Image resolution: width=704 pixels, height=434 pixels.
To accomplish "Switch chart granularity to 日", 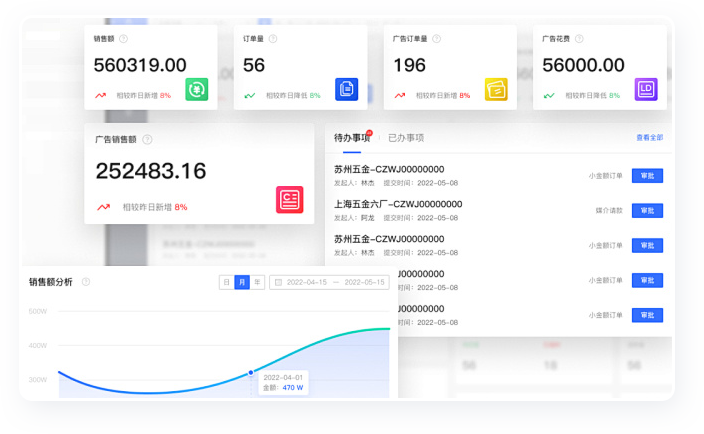I will [227, 283].
